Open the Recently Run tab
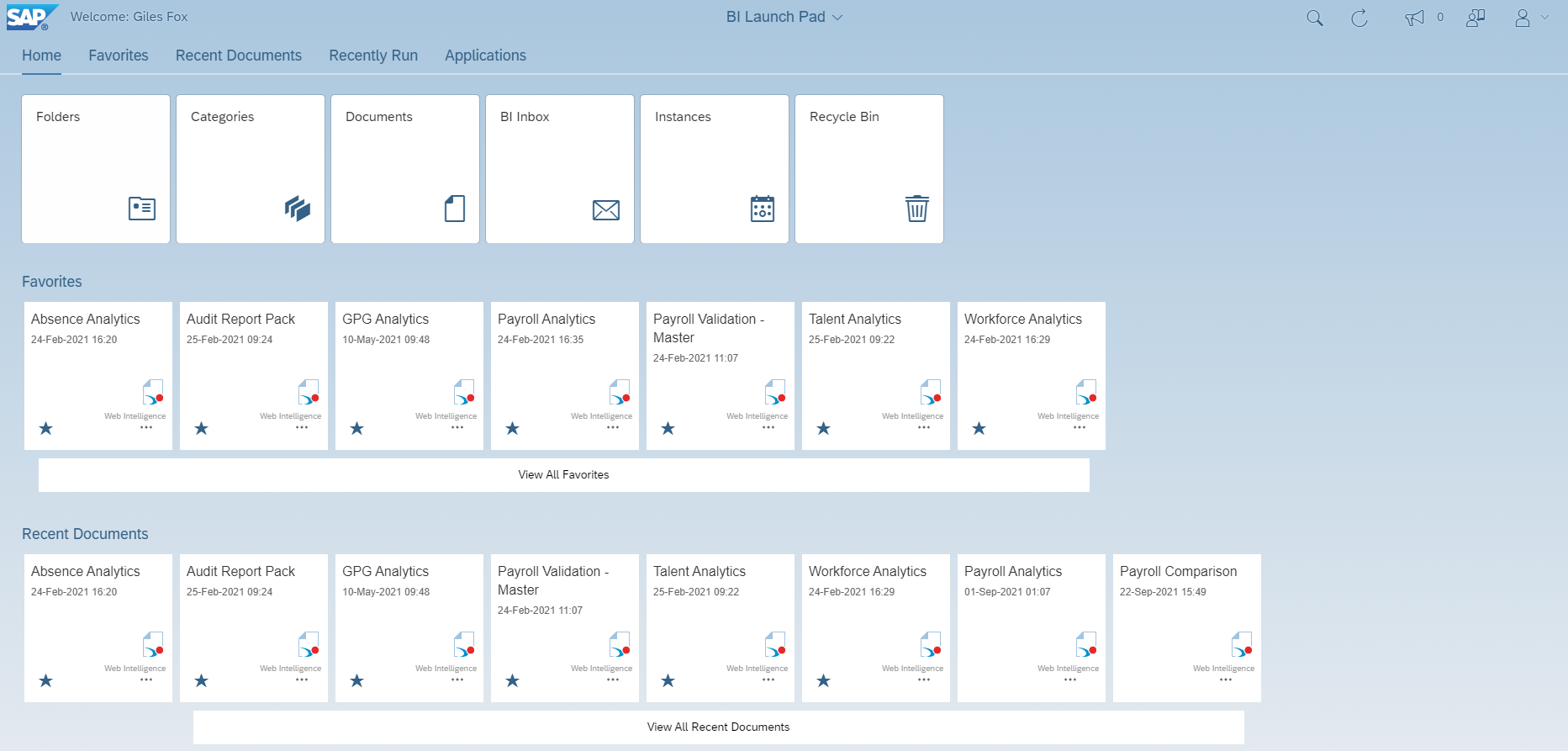This screenshot has width=1568, height=751. (373, 56)
